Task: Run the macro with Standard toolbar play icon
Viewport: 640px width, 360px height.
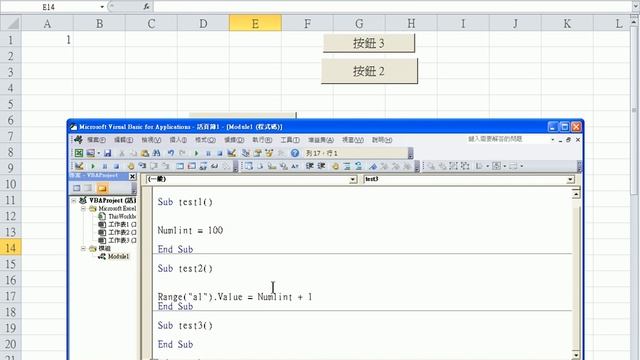Action: [x=196, y=153]
